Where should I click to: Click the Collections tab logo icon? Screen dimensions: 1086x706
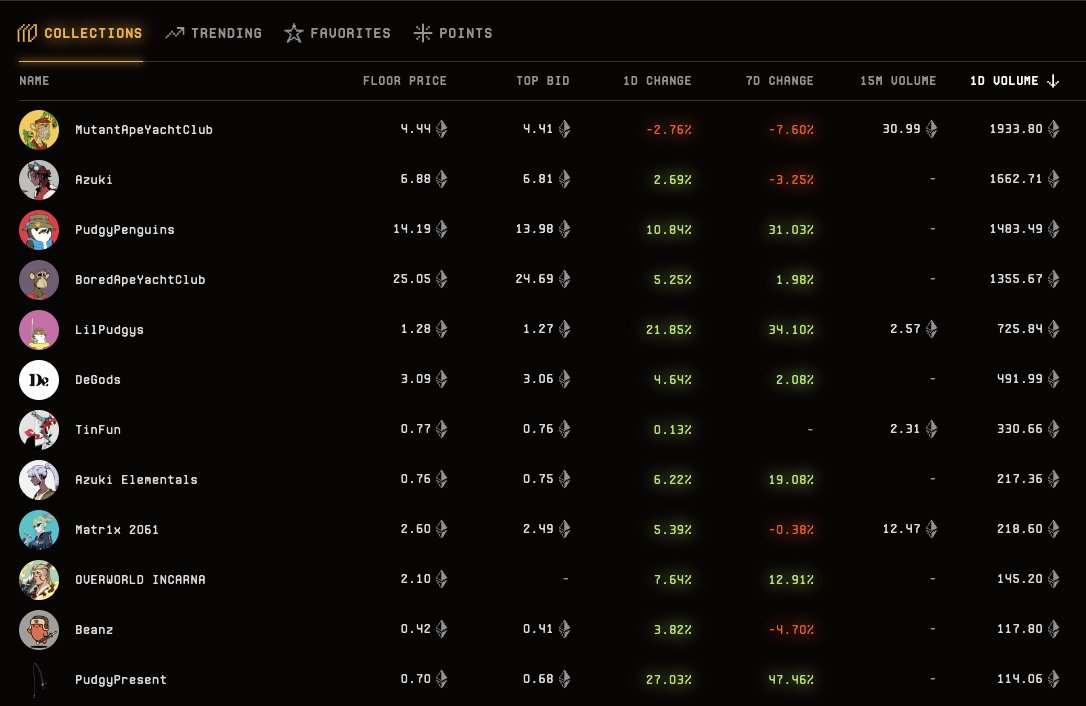click(27, 33)
